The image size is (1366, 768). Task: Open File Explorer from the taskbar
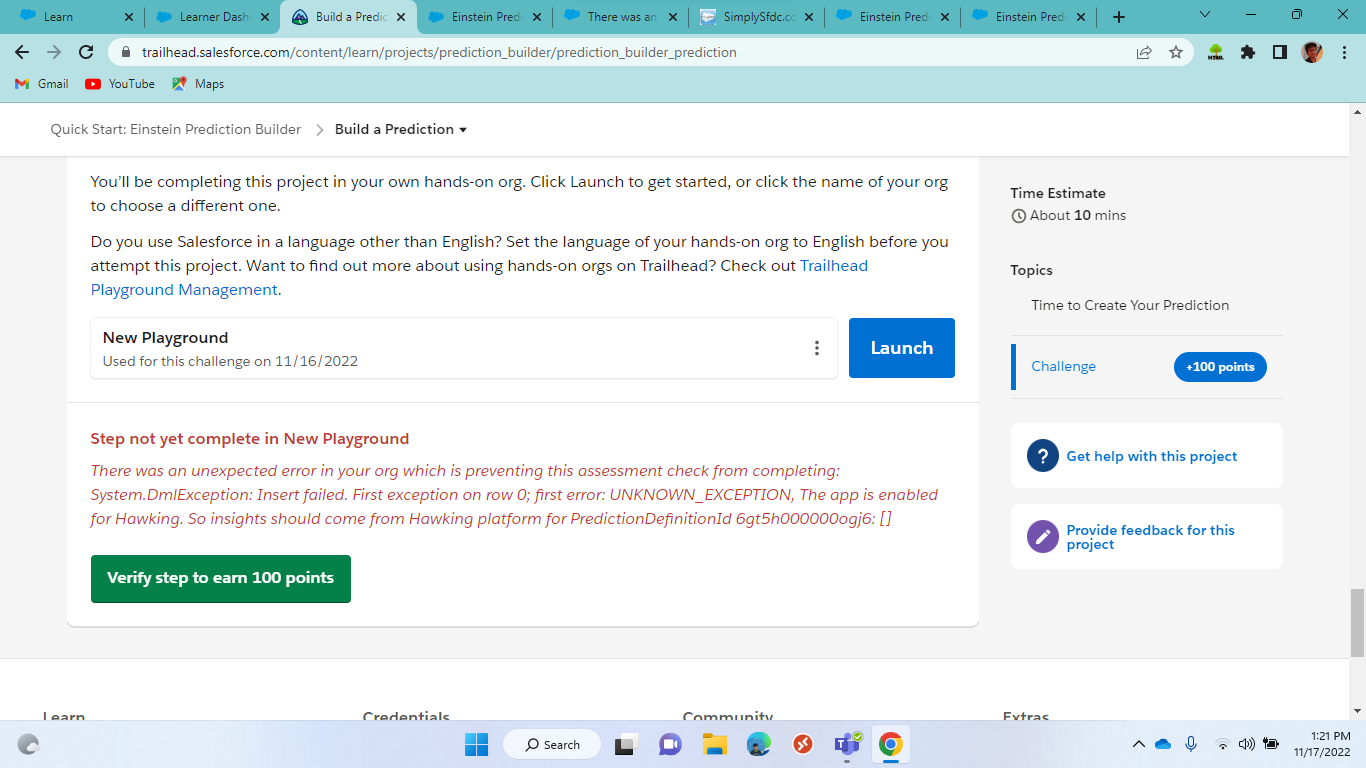(714, 744)
